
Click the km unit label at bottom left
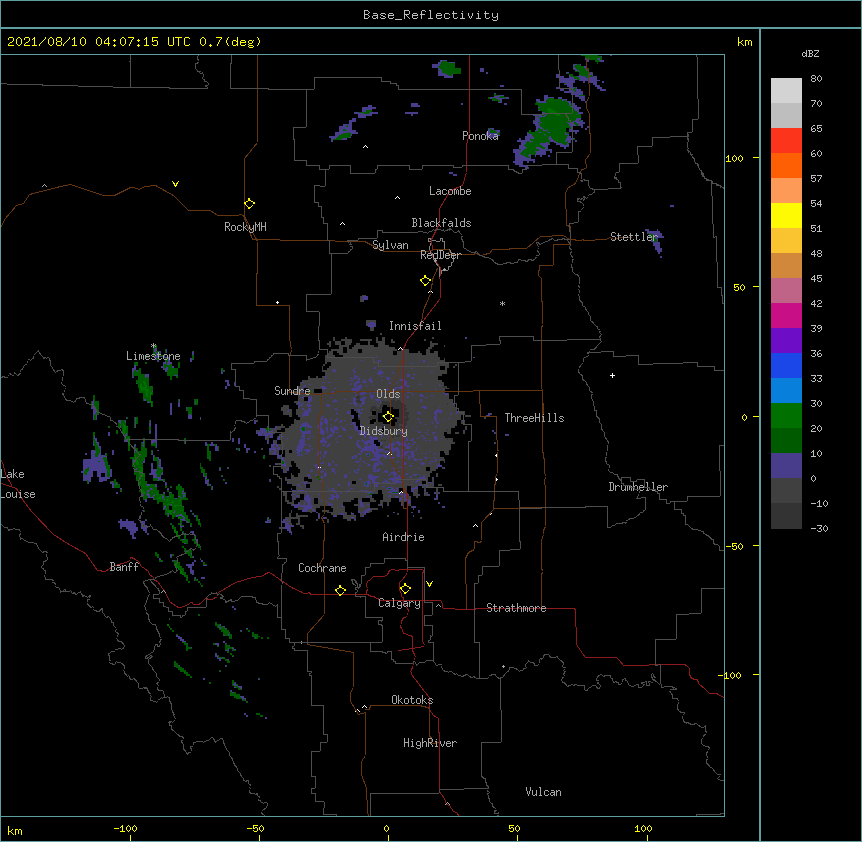coord(15,831)
